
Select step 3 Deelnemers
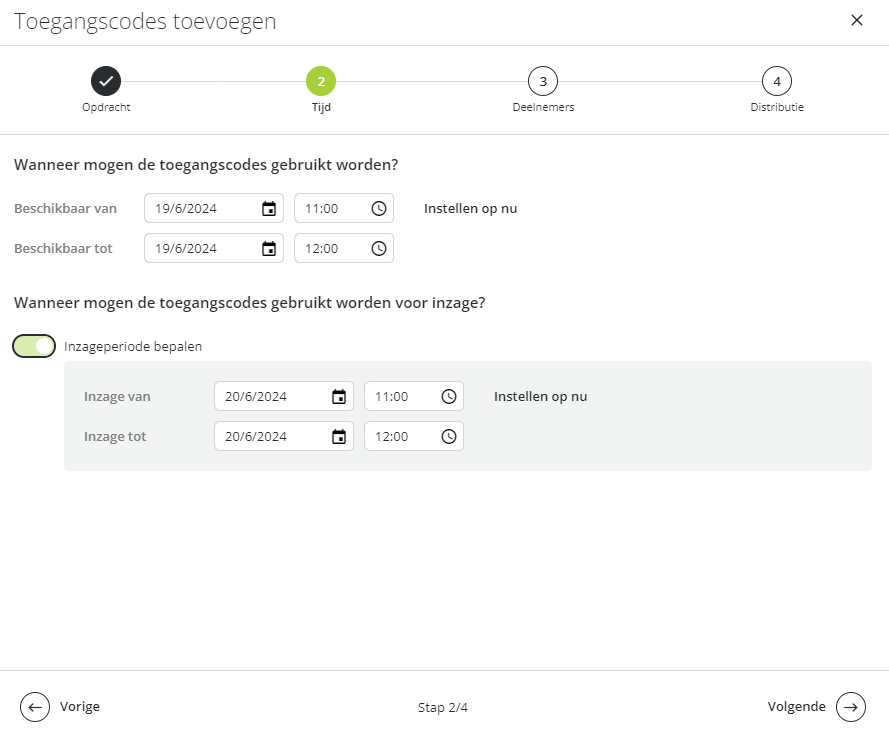[x=543, y=82]
